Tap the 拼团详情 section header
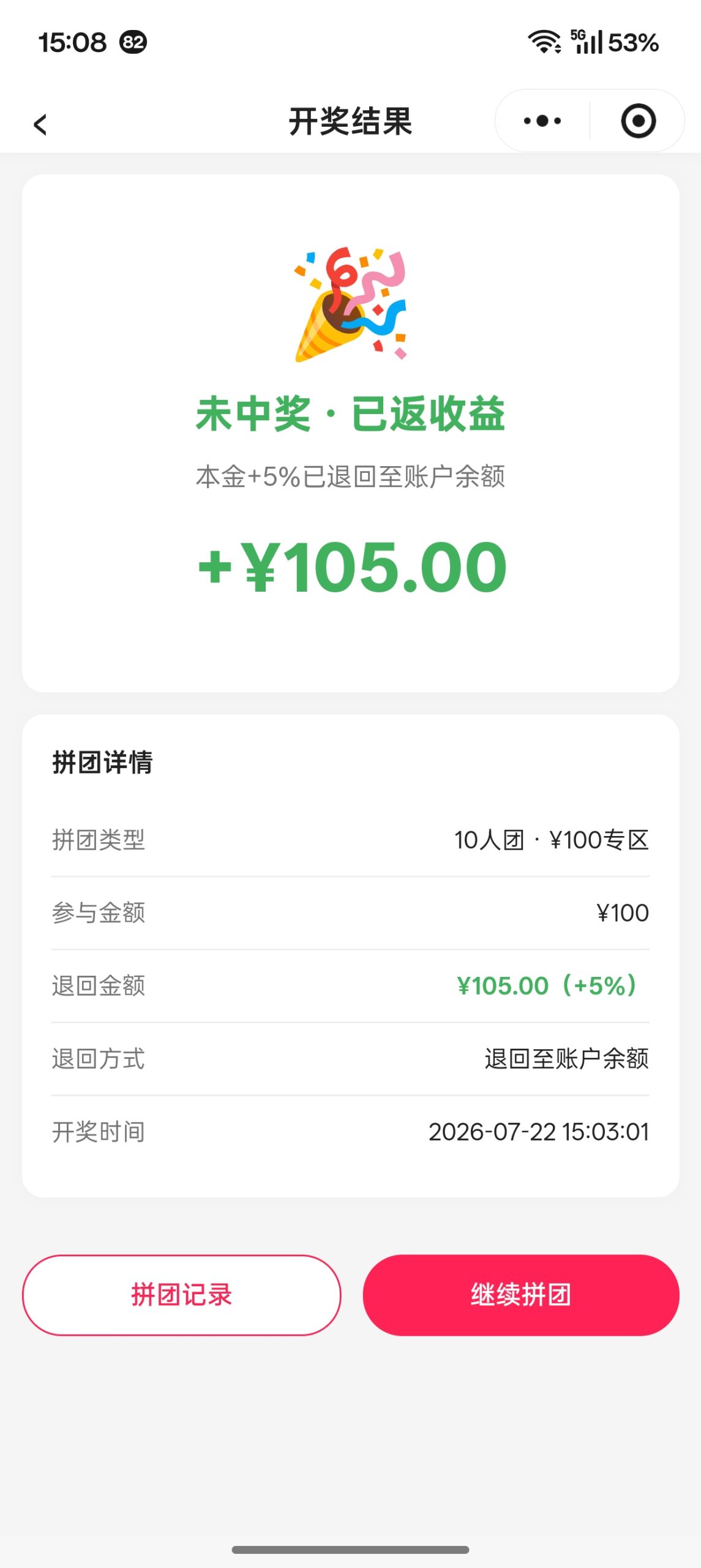Screen dimensions: 701x1568 pos(102,763)
